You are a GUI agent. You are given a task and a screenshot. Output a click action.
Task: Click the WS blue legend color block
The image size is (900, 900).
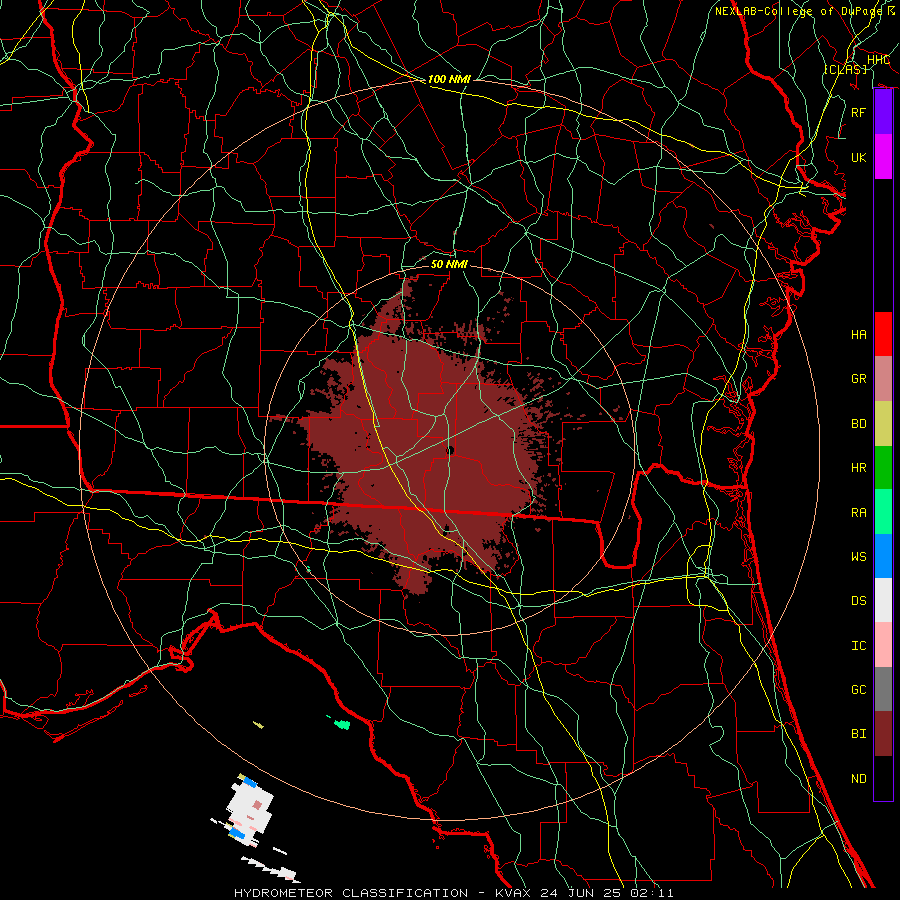(883, 556)
